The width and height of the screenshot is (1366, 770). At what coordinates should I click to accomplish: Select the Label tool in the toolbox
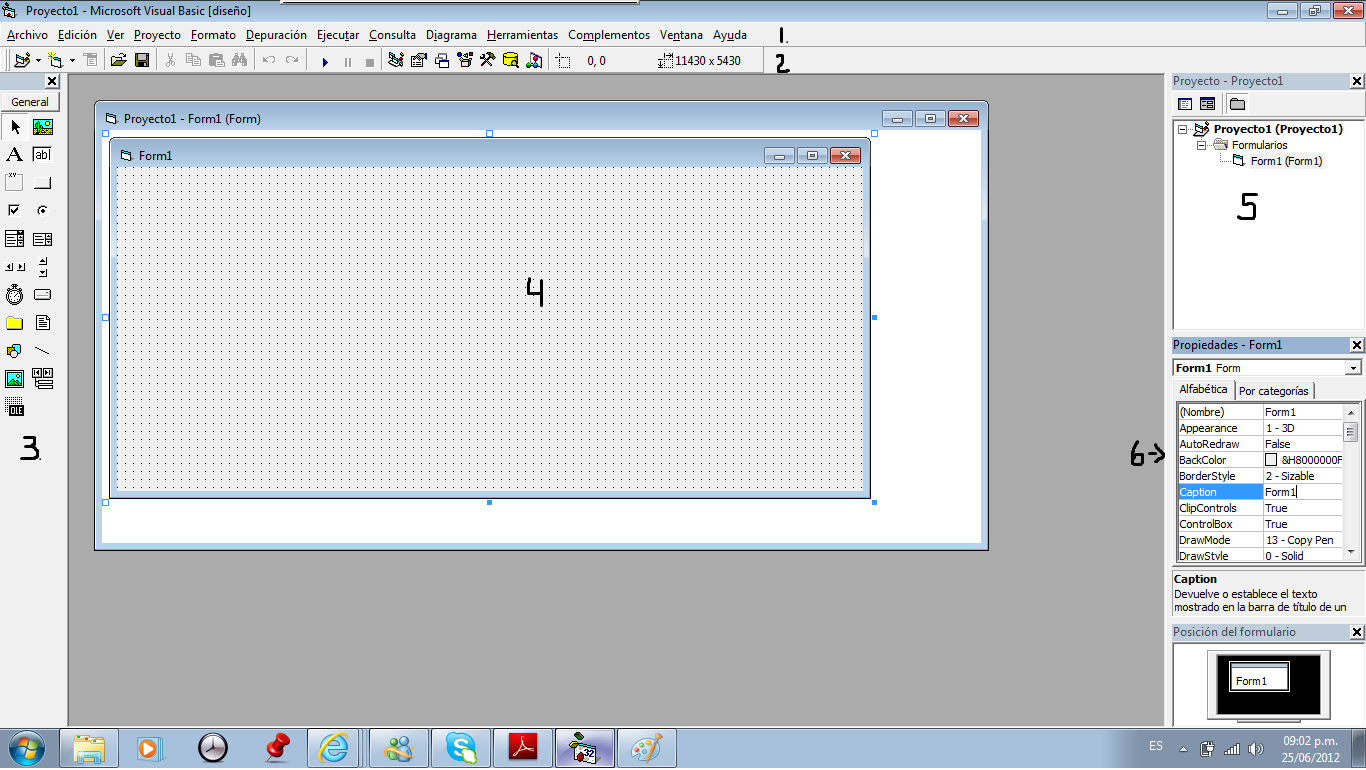coord(15,152)
